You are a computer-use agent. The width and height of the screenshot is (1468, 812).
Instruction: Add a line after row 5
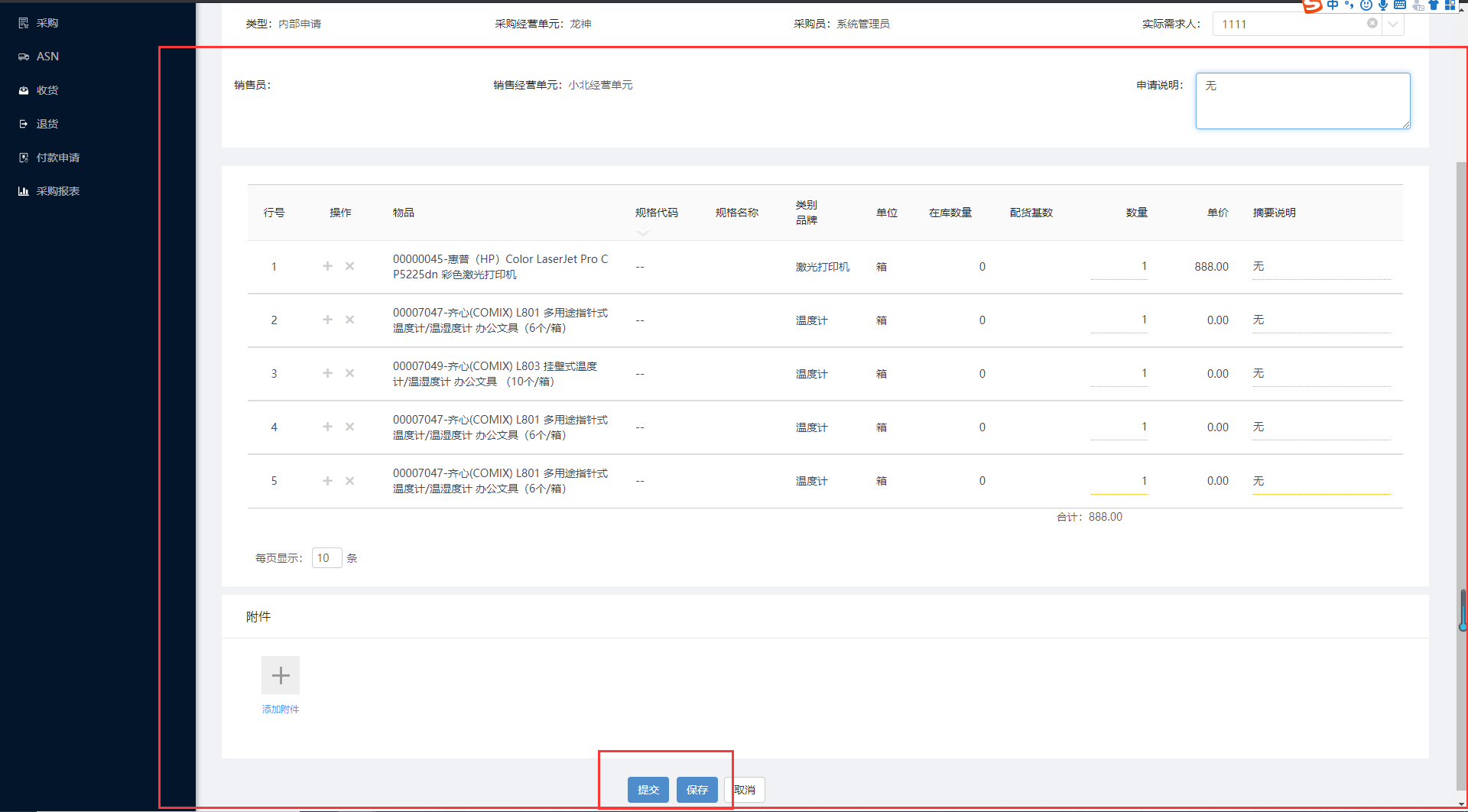[327, 481]
